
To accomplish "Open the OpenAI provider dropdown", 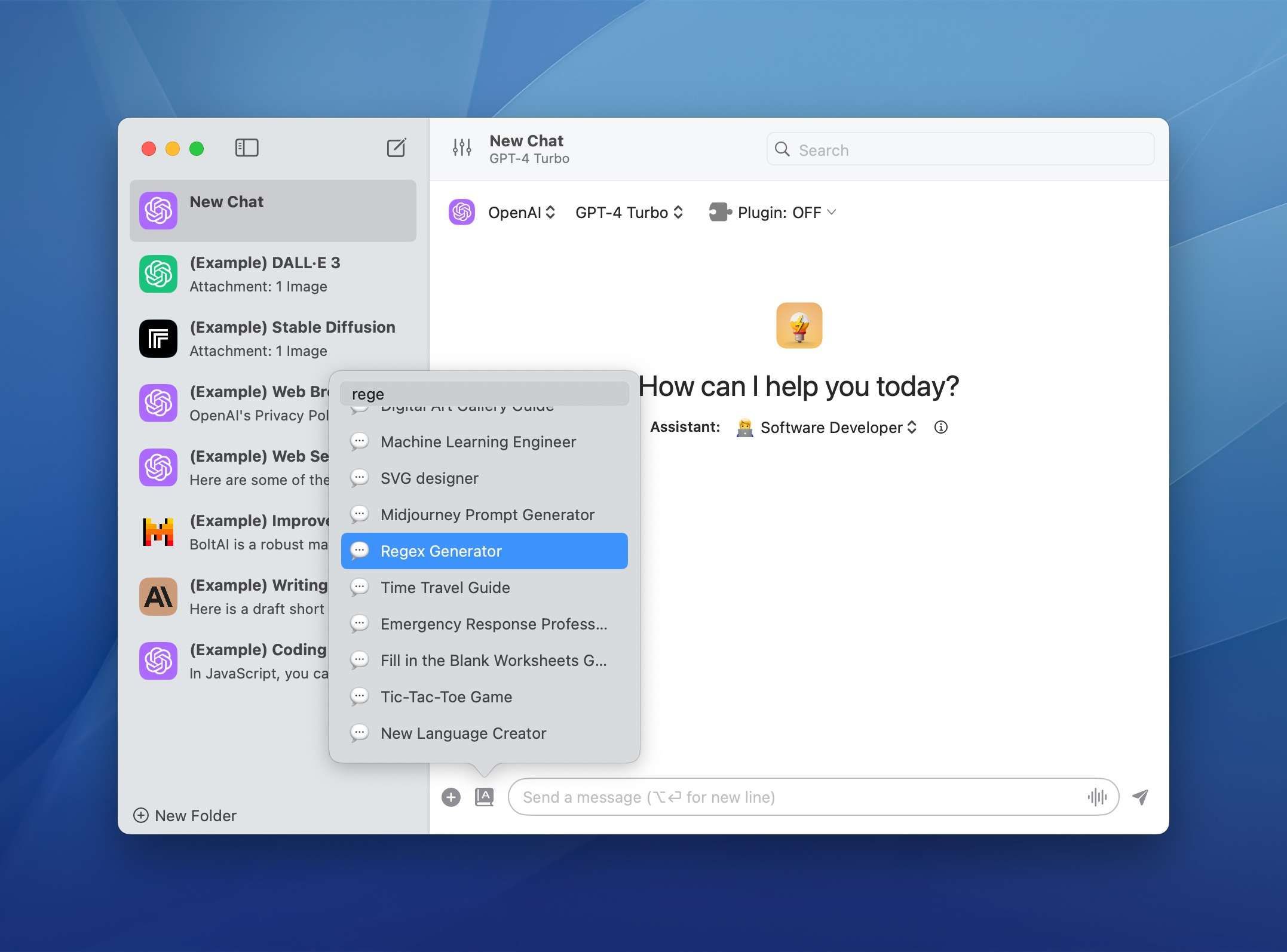I will [x=522, y=212].
